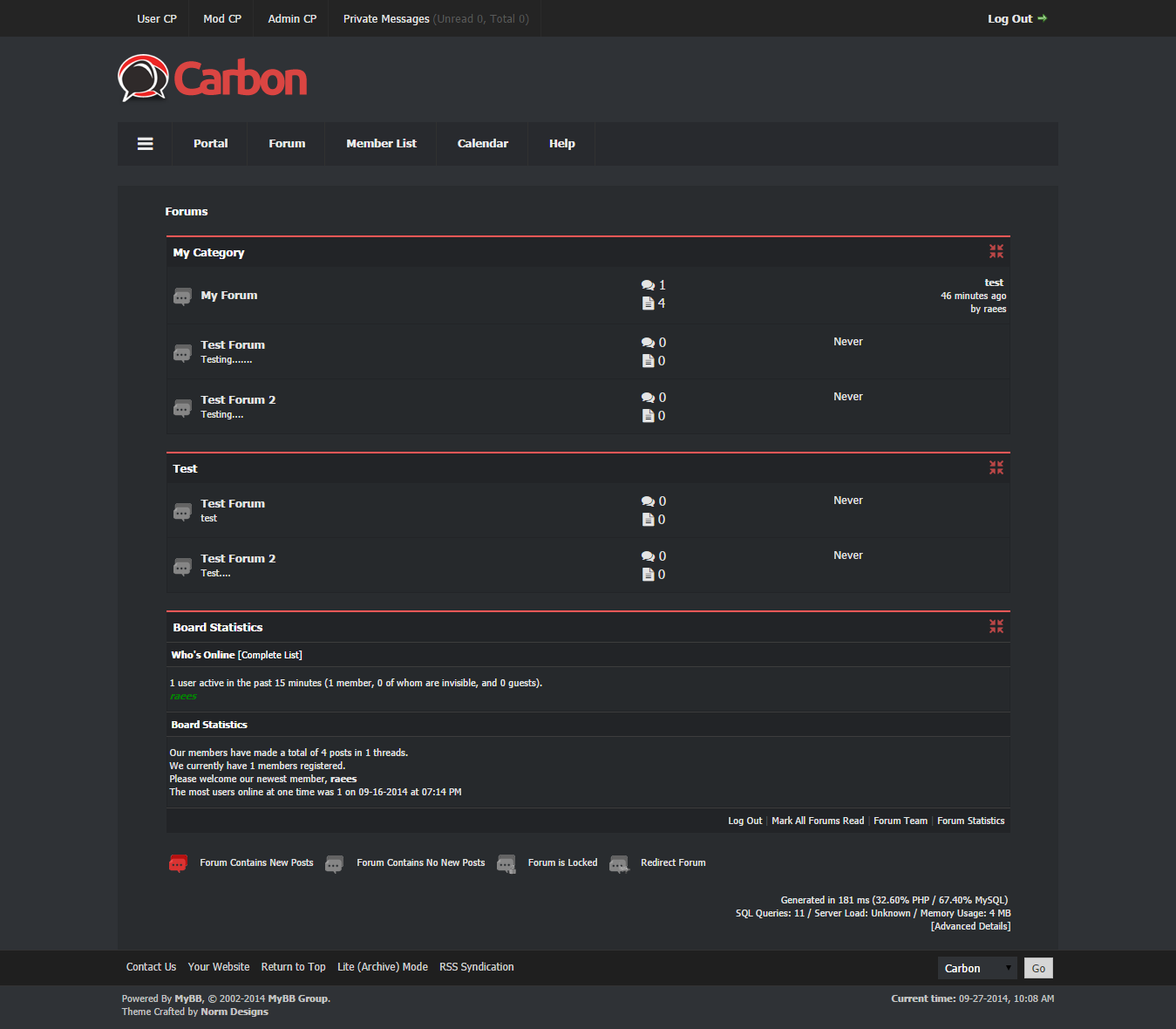Click the Redirect Forum legend icon

pos(619,863)
